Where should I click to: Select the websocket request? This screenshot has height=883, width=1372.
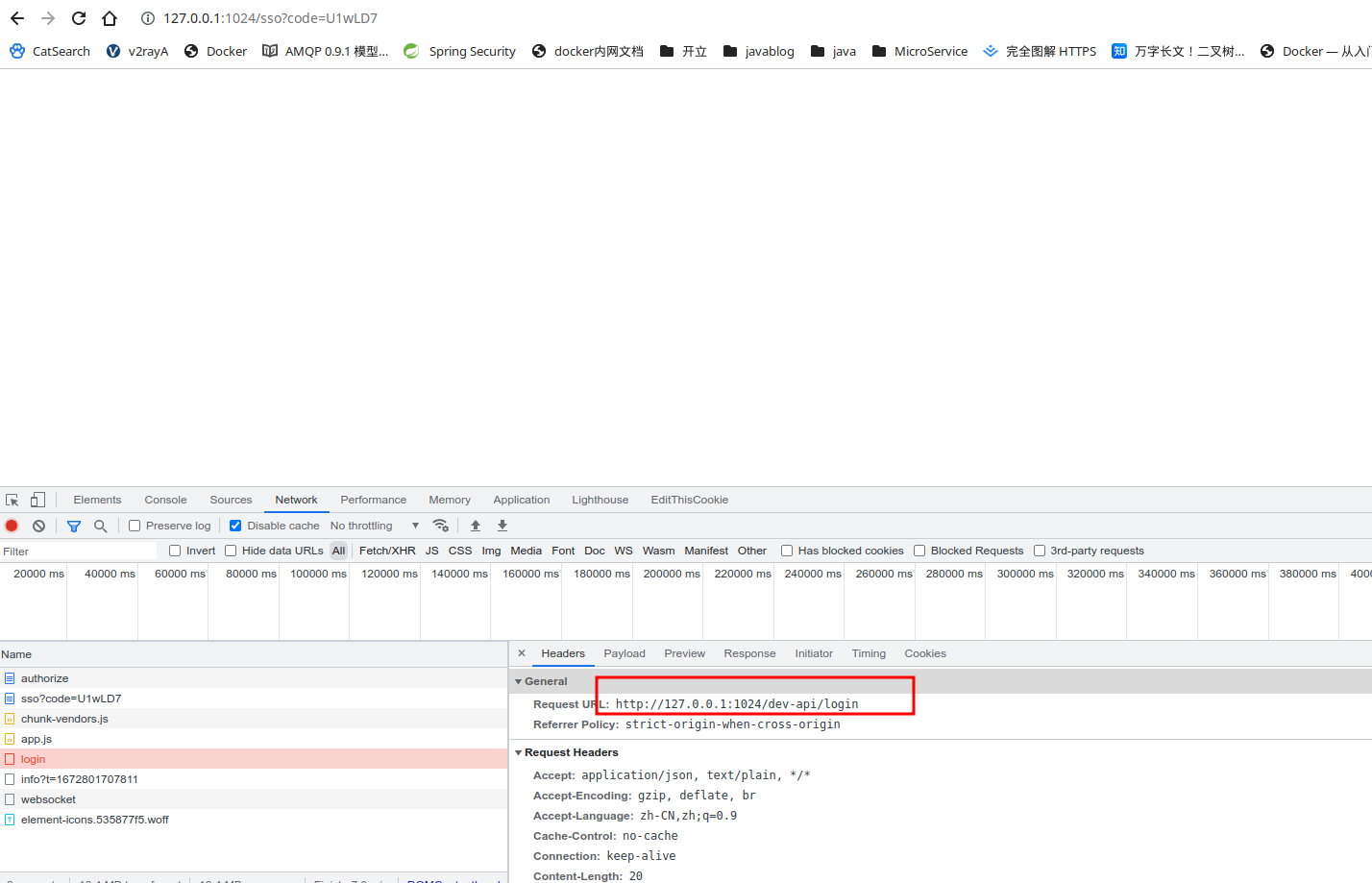point(254,799)
